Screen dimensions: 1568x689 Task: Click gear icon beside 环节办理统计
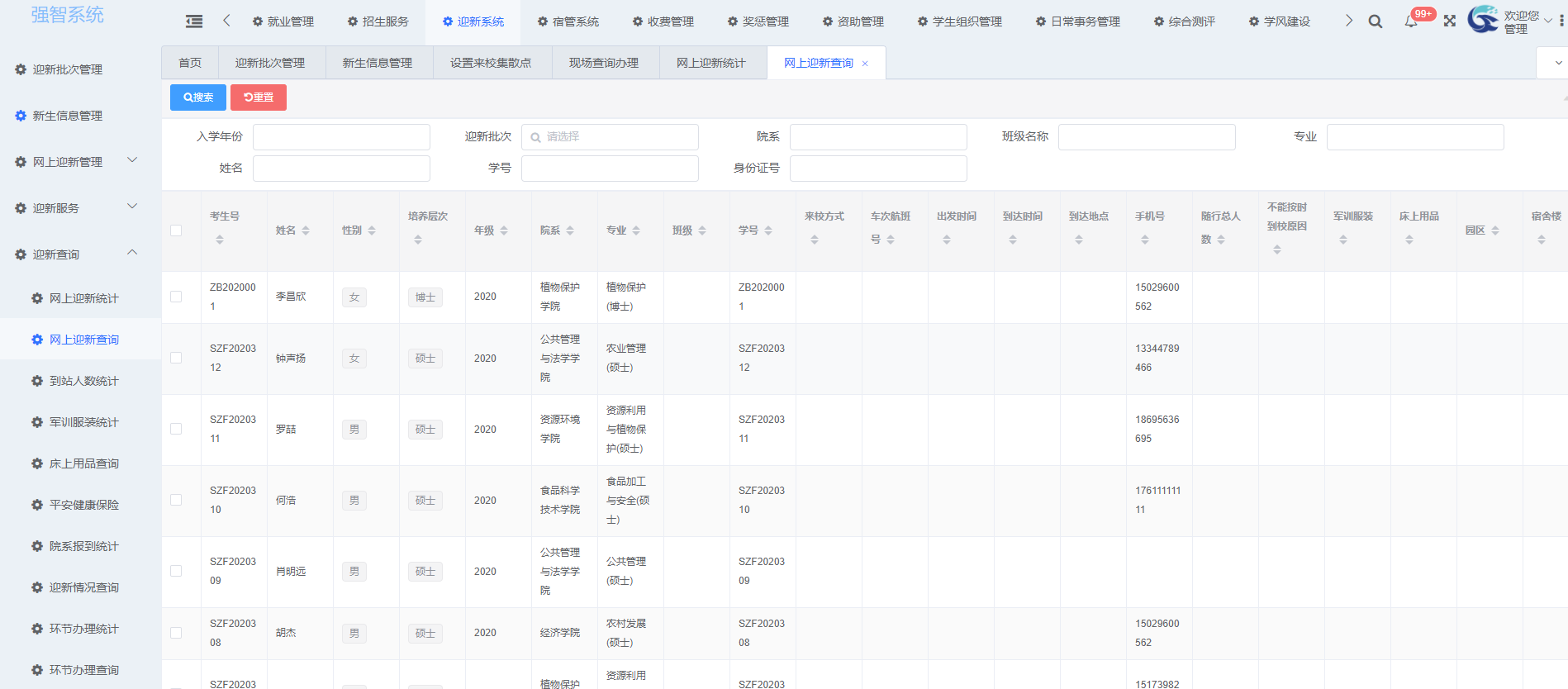37,629
